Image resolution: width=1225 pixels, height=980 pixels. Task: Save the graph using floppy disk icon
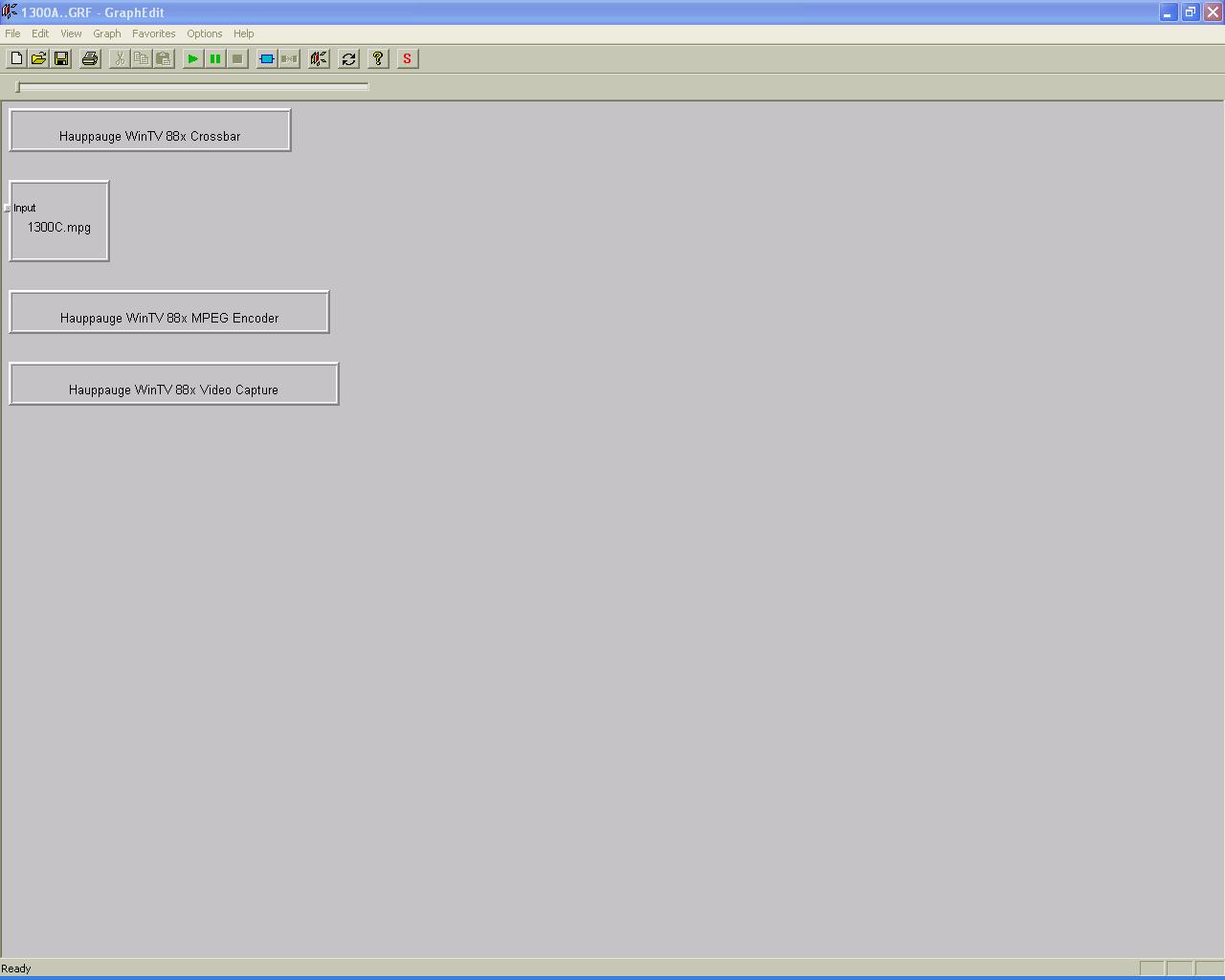pyautogui.click(x=61, y=58)
